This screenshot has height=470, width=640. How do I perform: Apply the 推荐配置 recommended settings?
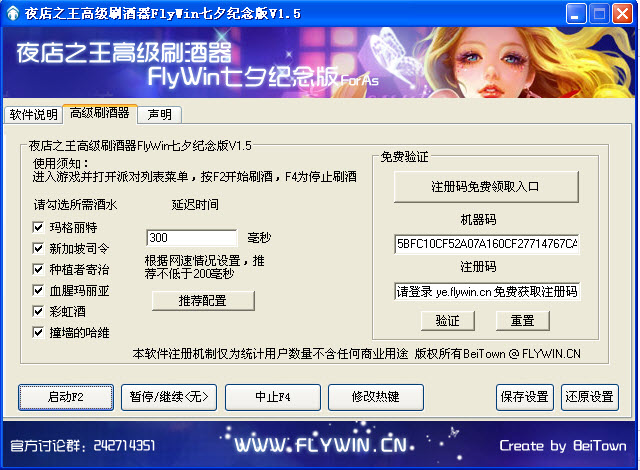(203, 301)
